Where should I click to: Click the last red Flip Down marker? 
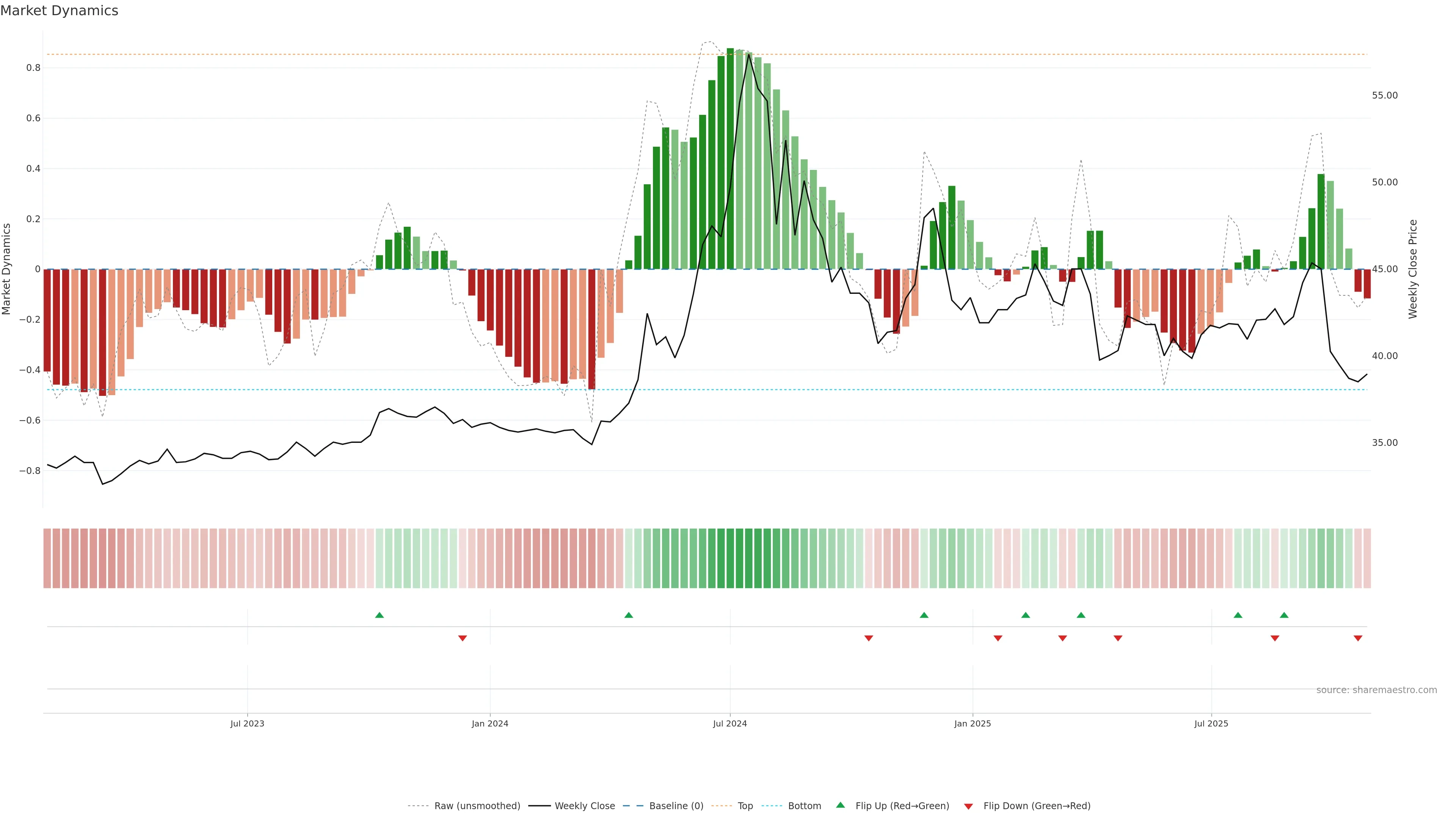(1358, 638)
